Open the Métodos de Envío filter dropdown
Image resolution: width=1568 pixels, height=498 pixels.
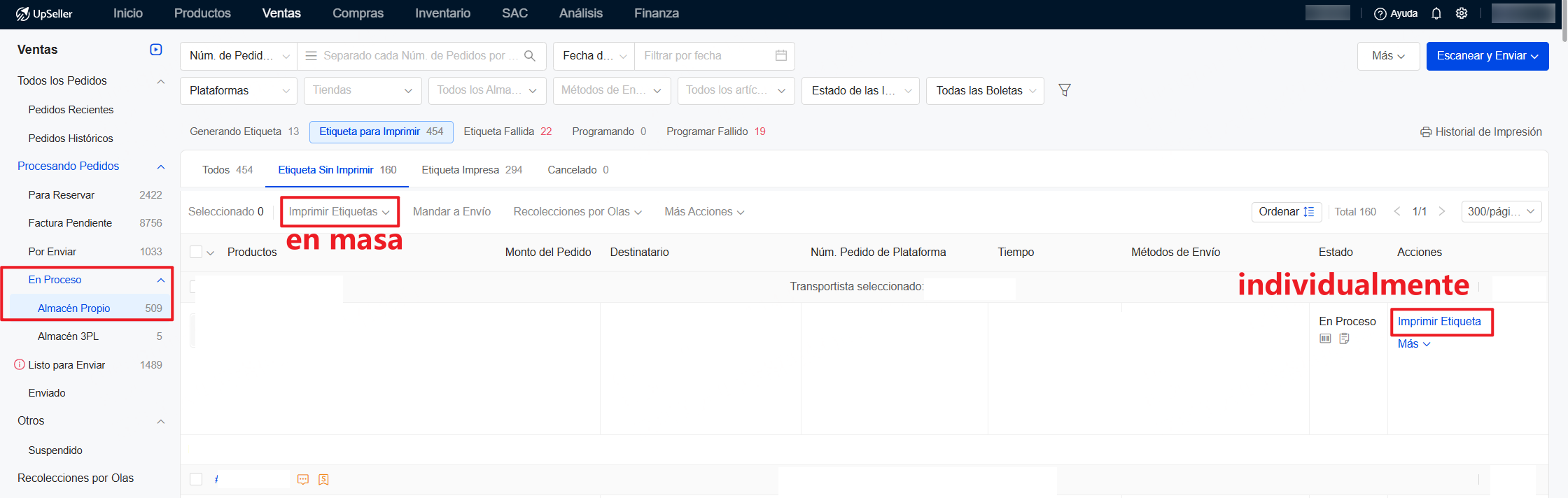click(x=612, y=91)
